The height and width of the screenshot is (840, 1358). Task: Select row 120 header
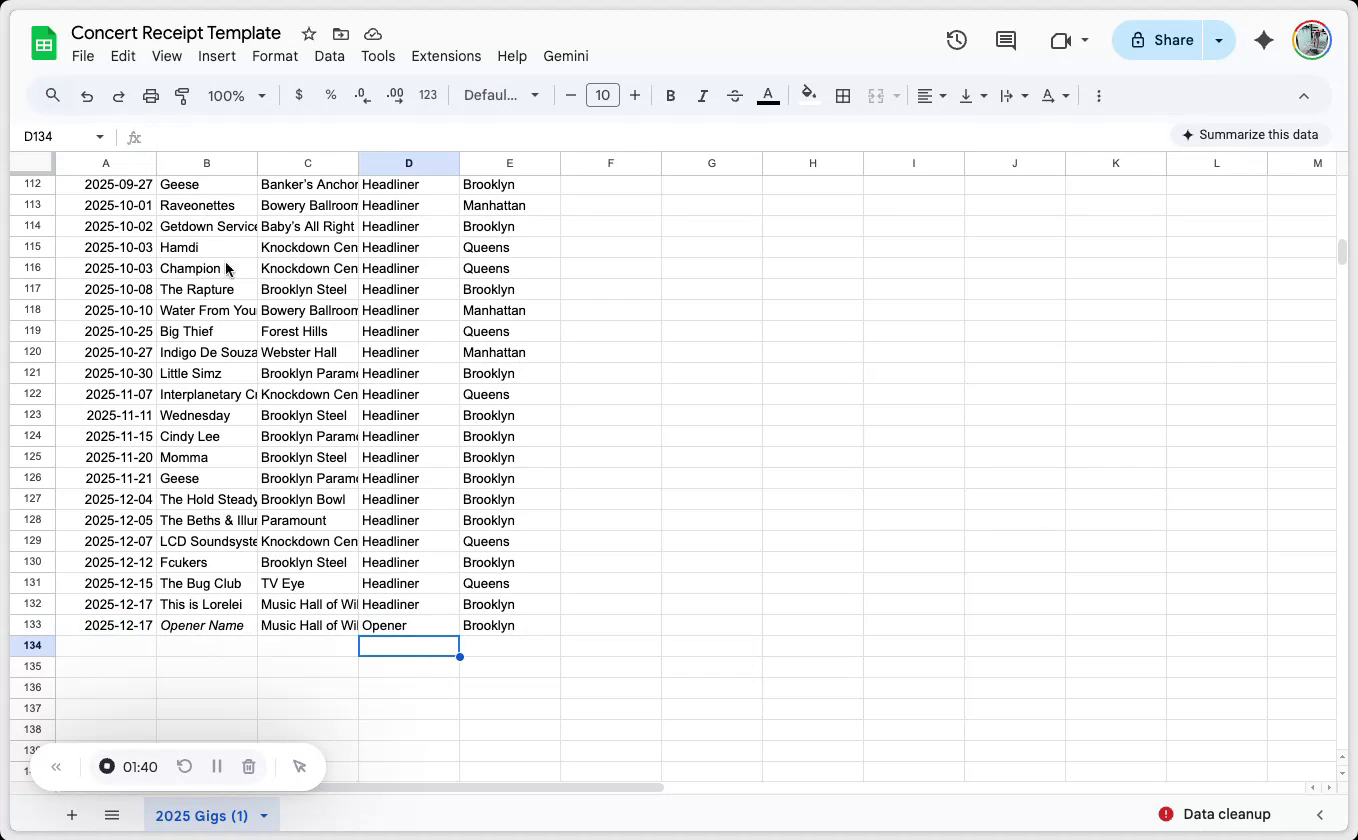click(32, 353)
